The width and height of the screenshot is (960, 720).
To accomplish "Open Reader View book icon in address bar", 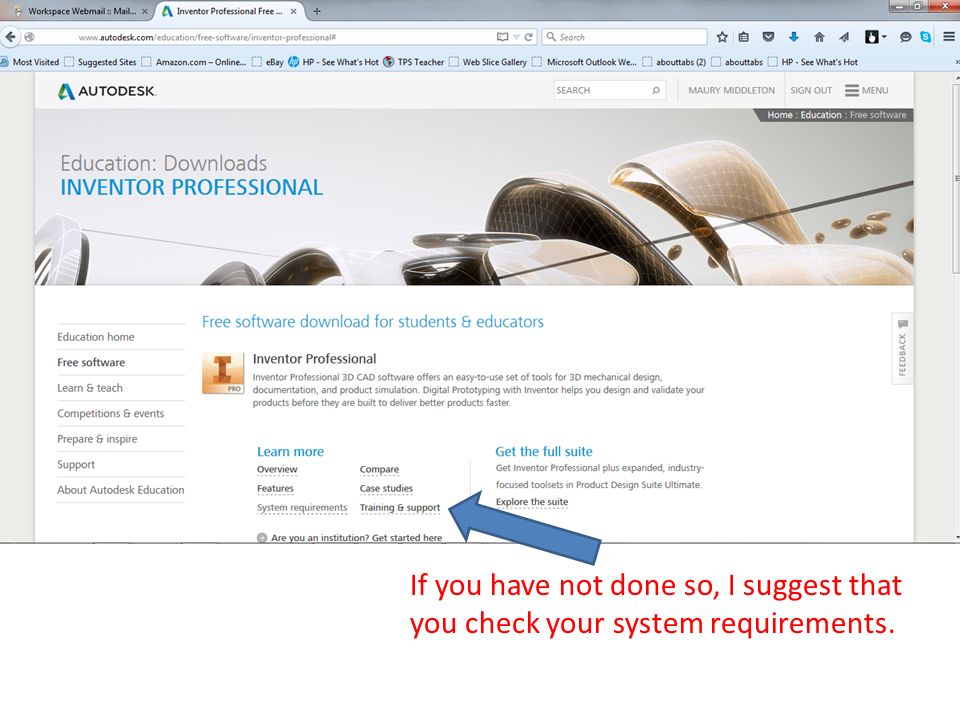I will 503,37.
